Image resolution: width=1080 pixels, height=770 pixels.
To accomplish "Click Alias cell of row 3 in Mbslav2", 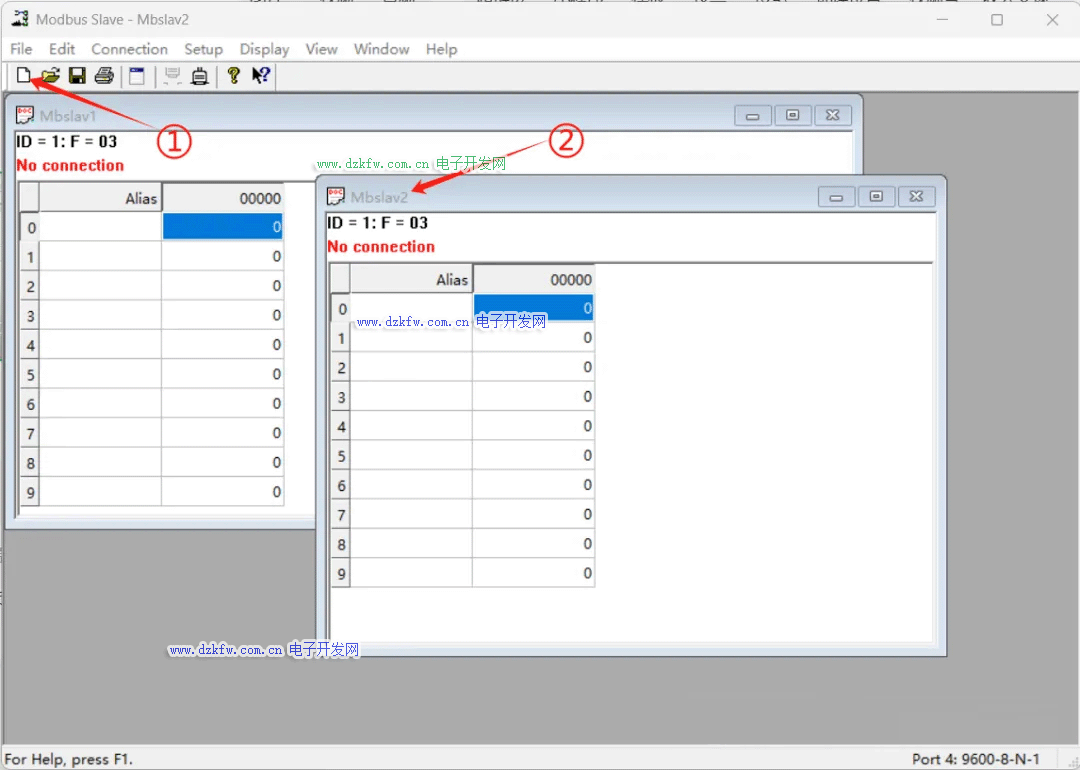I will 411,397.
